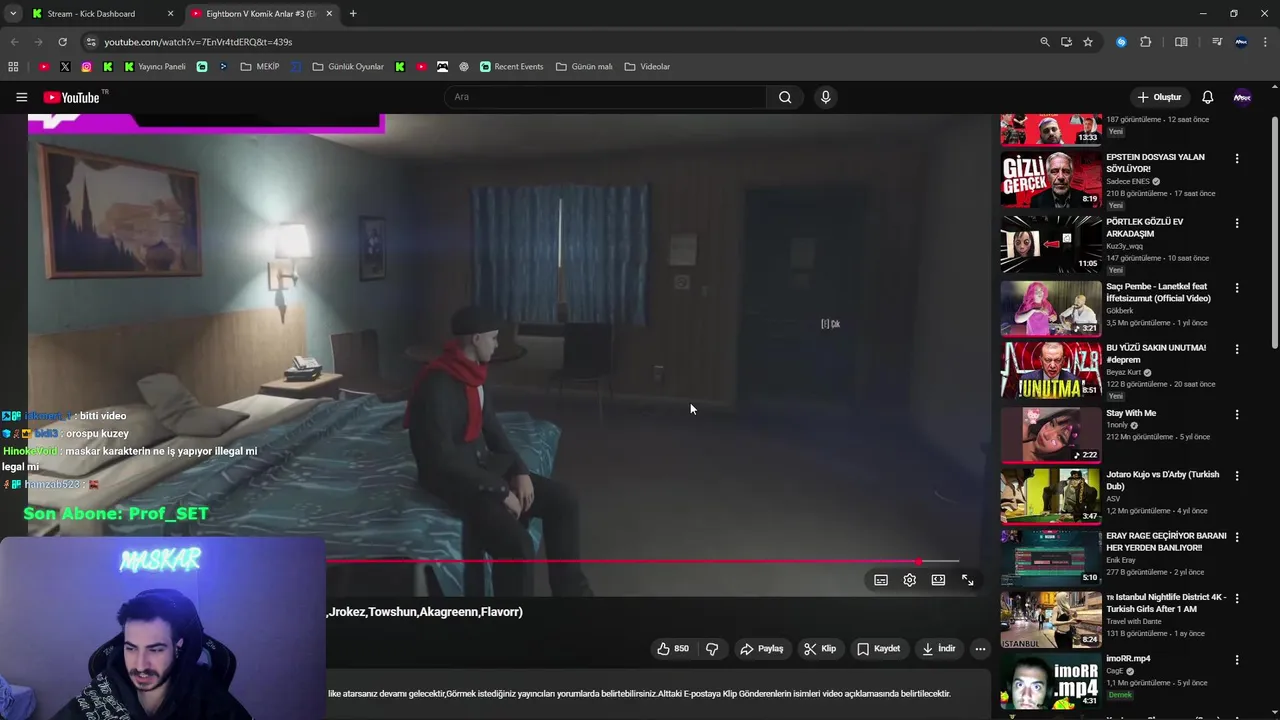Click the page vertical scrollbar
1280x720 pixels.
[1274, 230]
